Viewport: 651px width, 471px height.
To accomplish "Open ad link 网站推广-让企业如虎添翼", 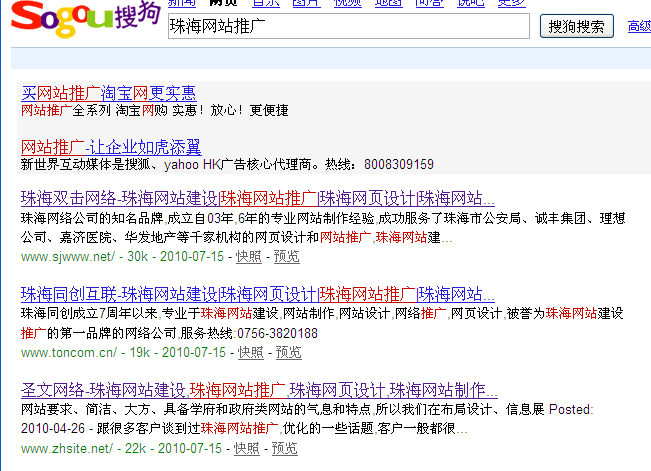I will (x=111, y=147).
